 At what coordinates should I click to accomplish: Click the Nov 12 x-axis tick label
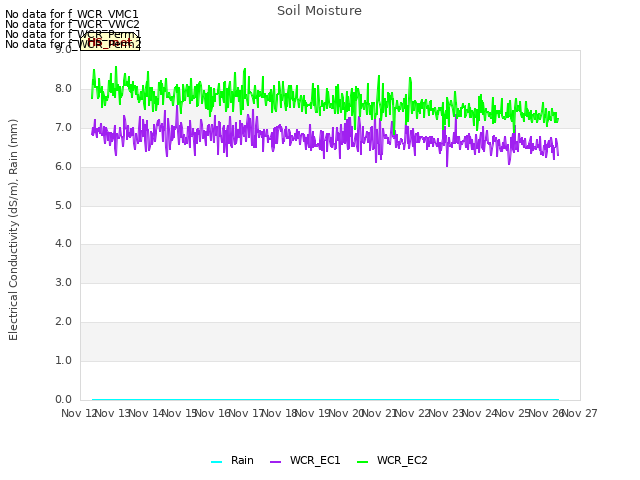[x=79, y=413]
